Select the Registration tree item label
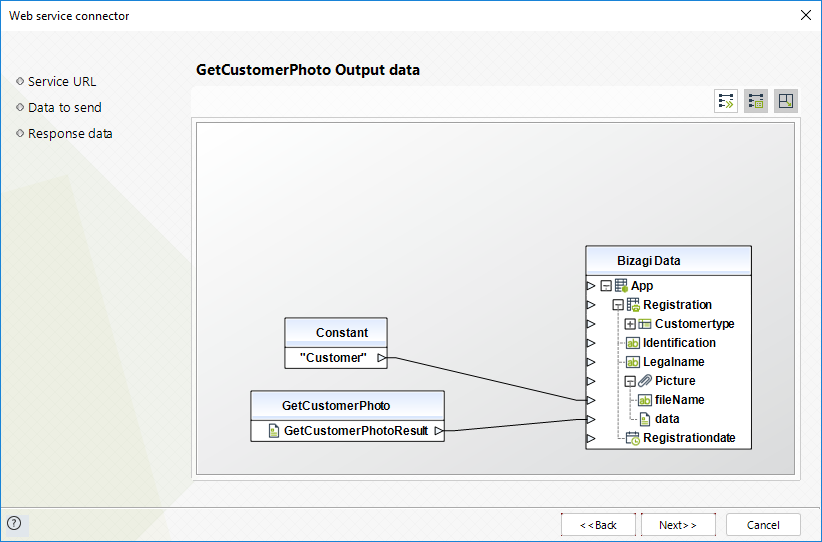The image size is (822, 542). (677, 305)
